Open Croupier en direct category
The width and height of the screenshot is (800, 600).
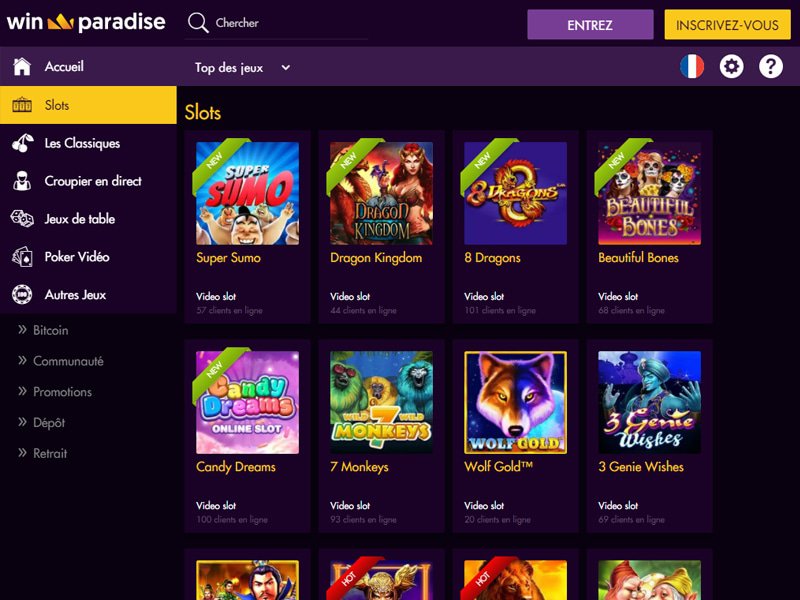(88, 181)
